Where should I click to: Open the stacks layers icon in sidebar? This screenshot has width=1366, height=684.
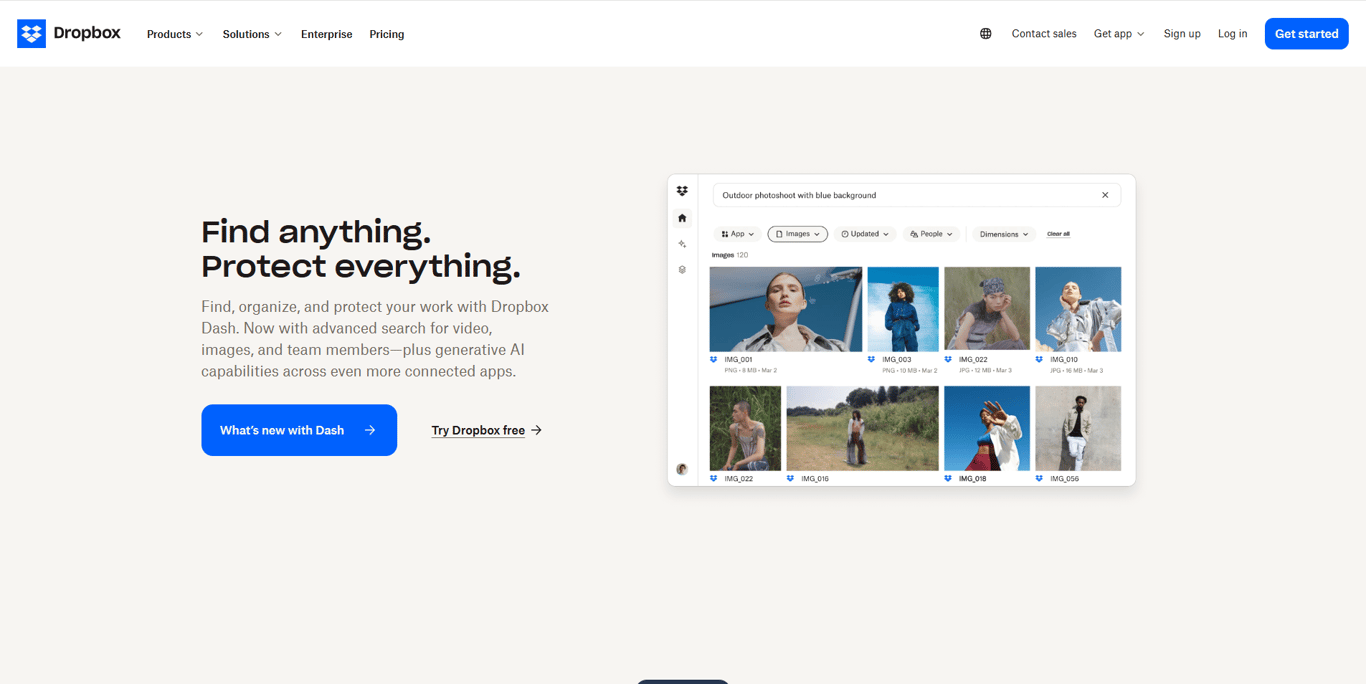[682, 270]
